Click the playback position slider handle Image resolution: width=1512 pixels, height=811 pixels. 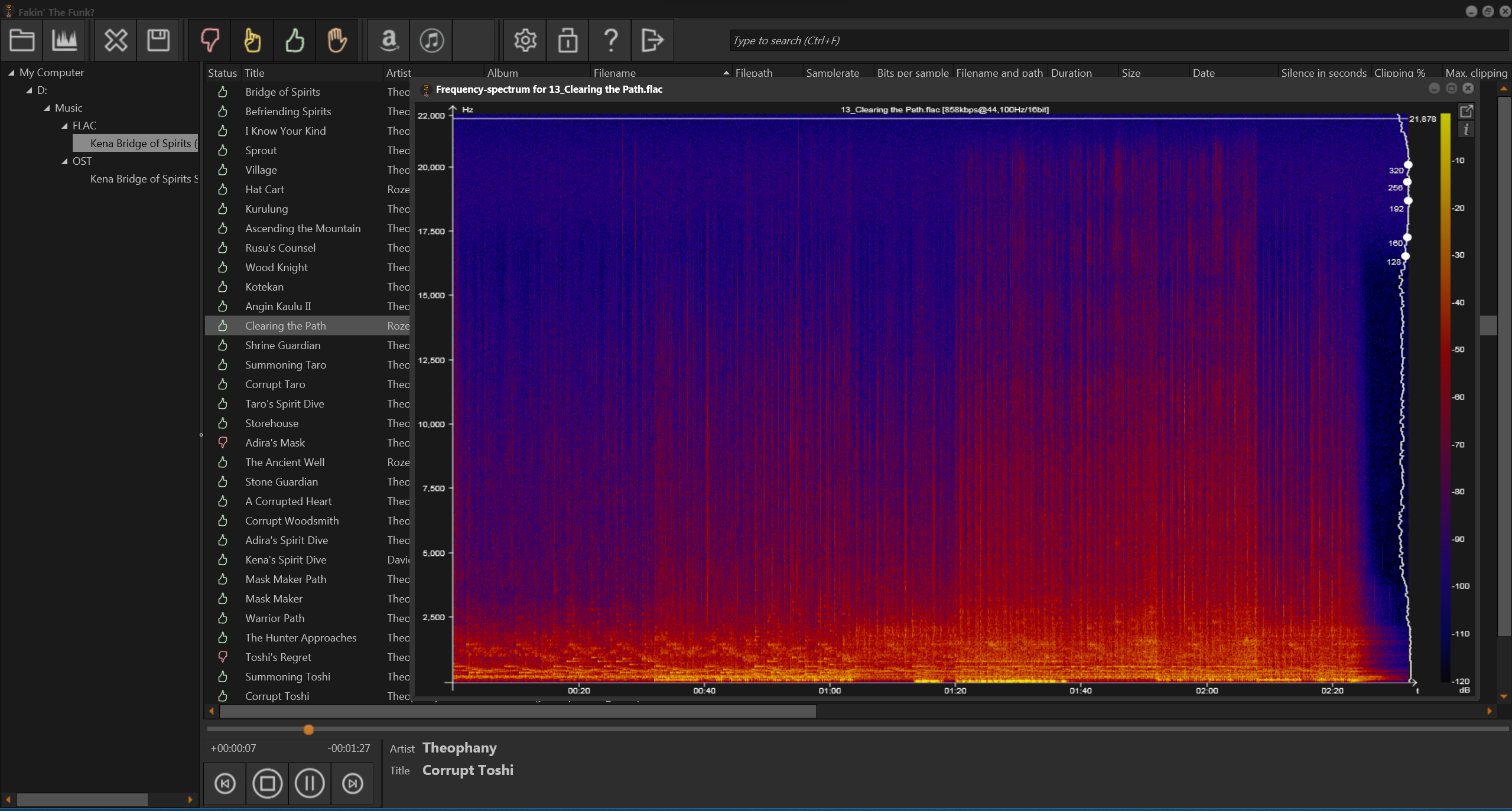308,730
